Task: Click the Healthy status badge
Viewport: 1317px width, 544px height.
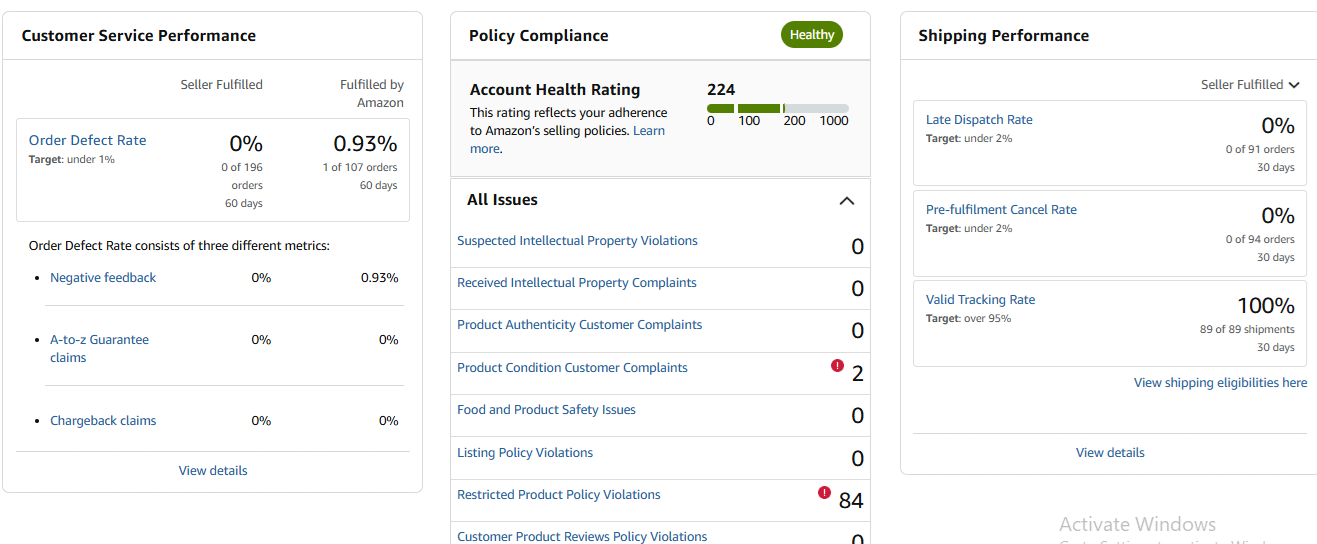Action: pos(811,35)
